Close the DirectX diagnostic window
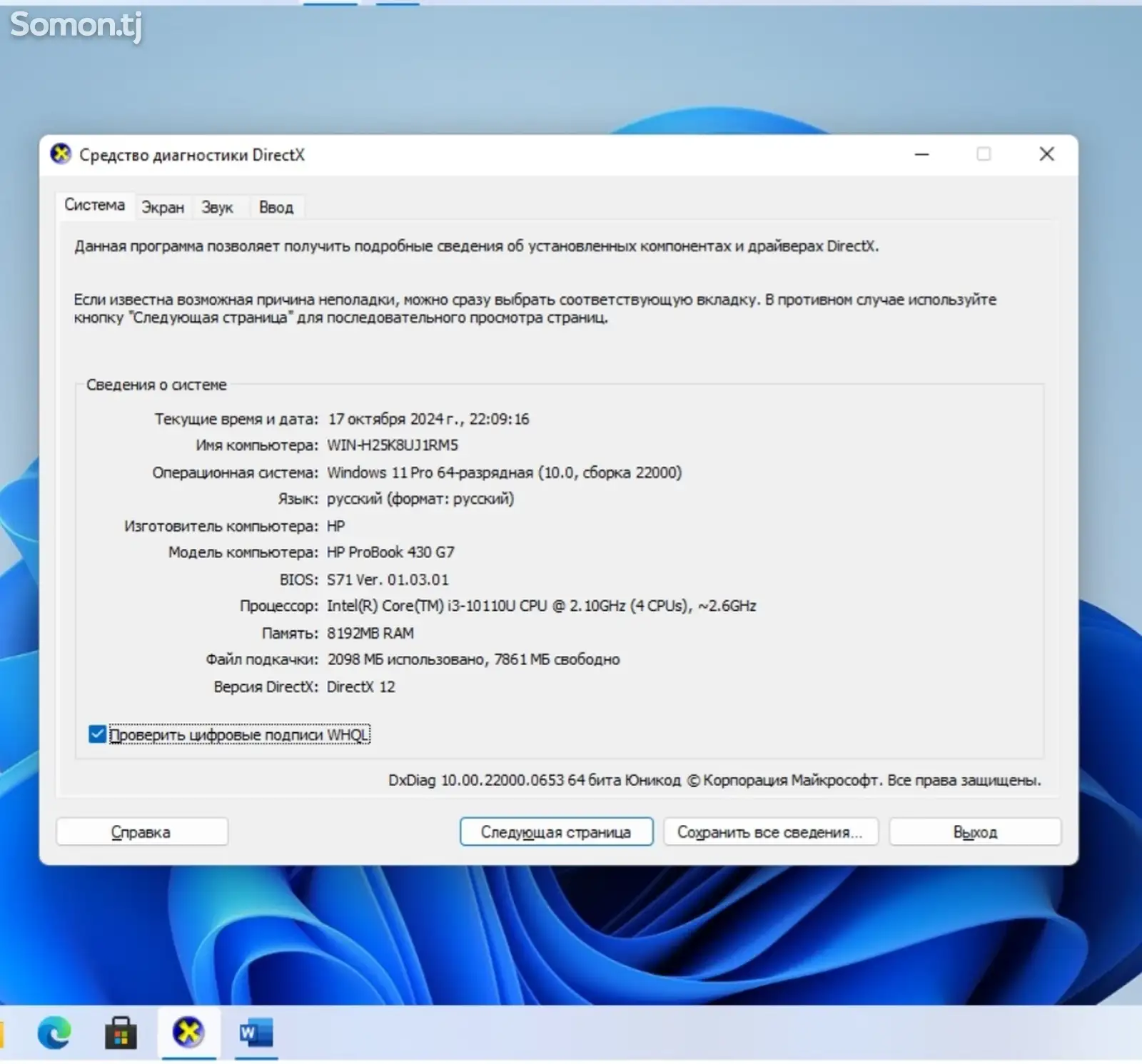Screen dimensions: 1142x1064 tap(1047, 154)
